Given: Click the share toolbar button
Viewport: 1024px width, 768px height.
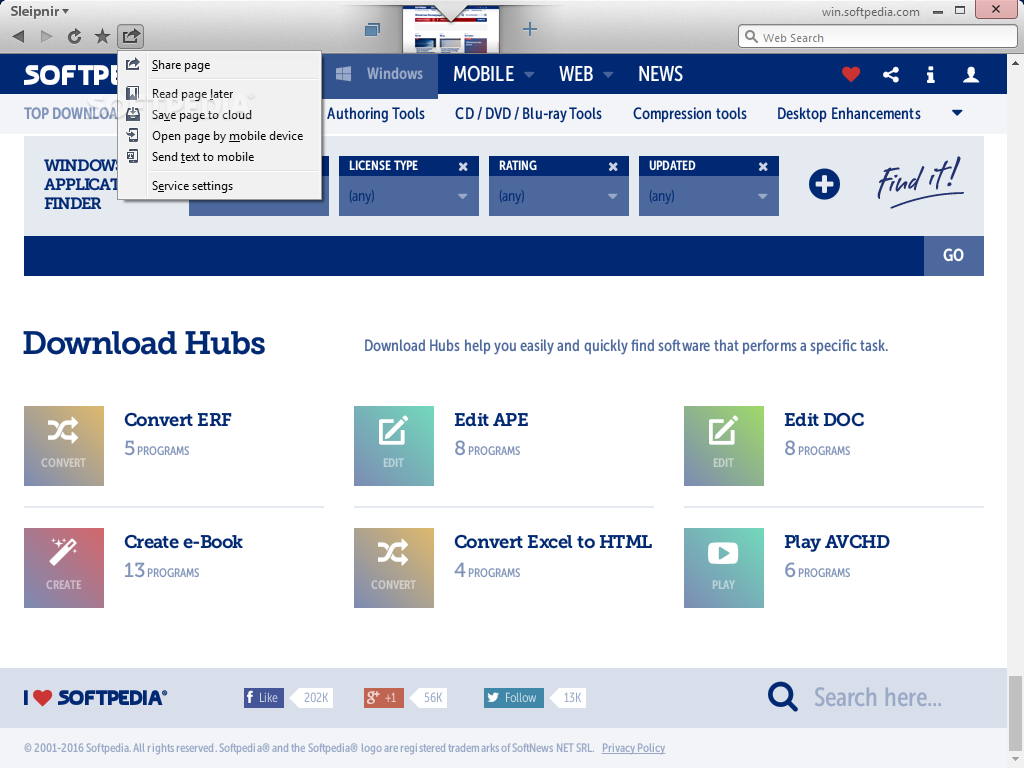Looking at the screenshot, I should coord(131,36).
